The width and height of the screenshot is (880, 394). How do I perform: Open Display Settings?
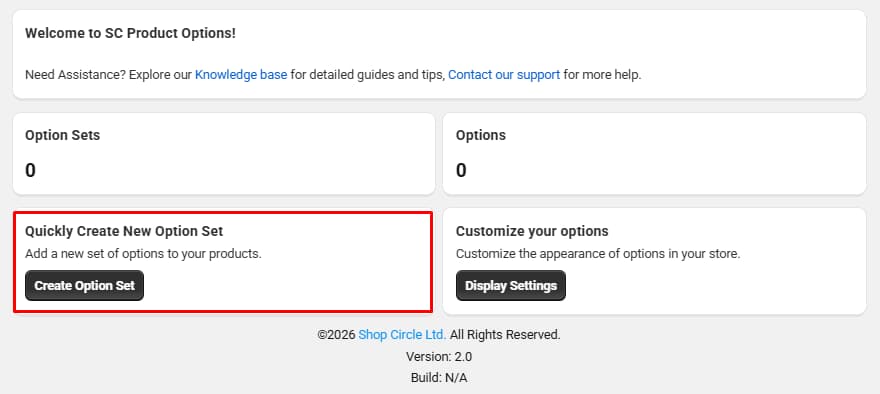pyautogui.click(x=511, y=286)
